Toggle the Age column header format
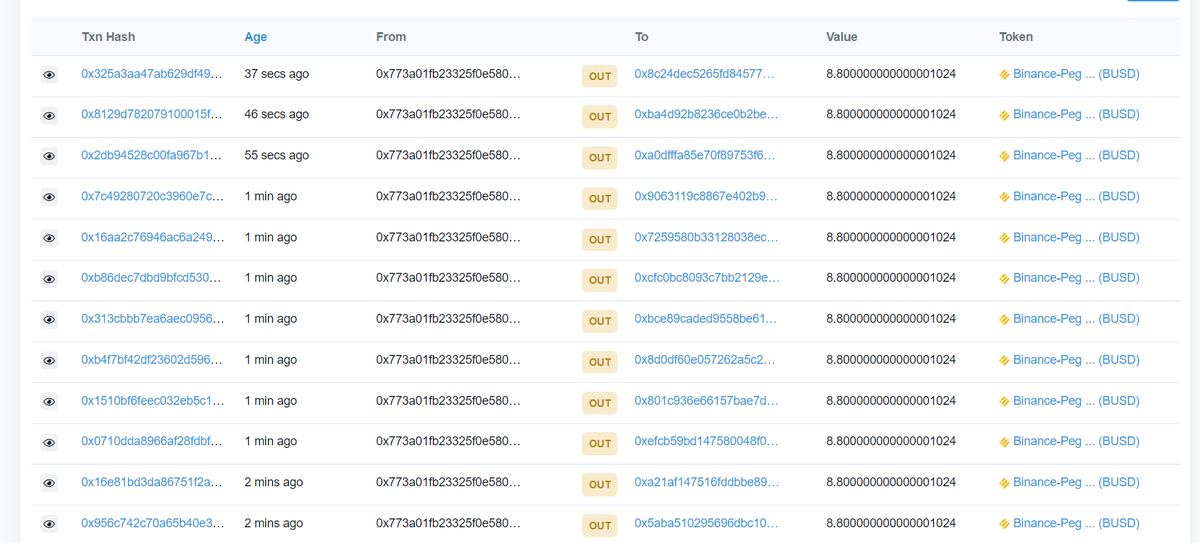Image resolution: width=1200 pixels, height=543 pixels. point(256,37)
